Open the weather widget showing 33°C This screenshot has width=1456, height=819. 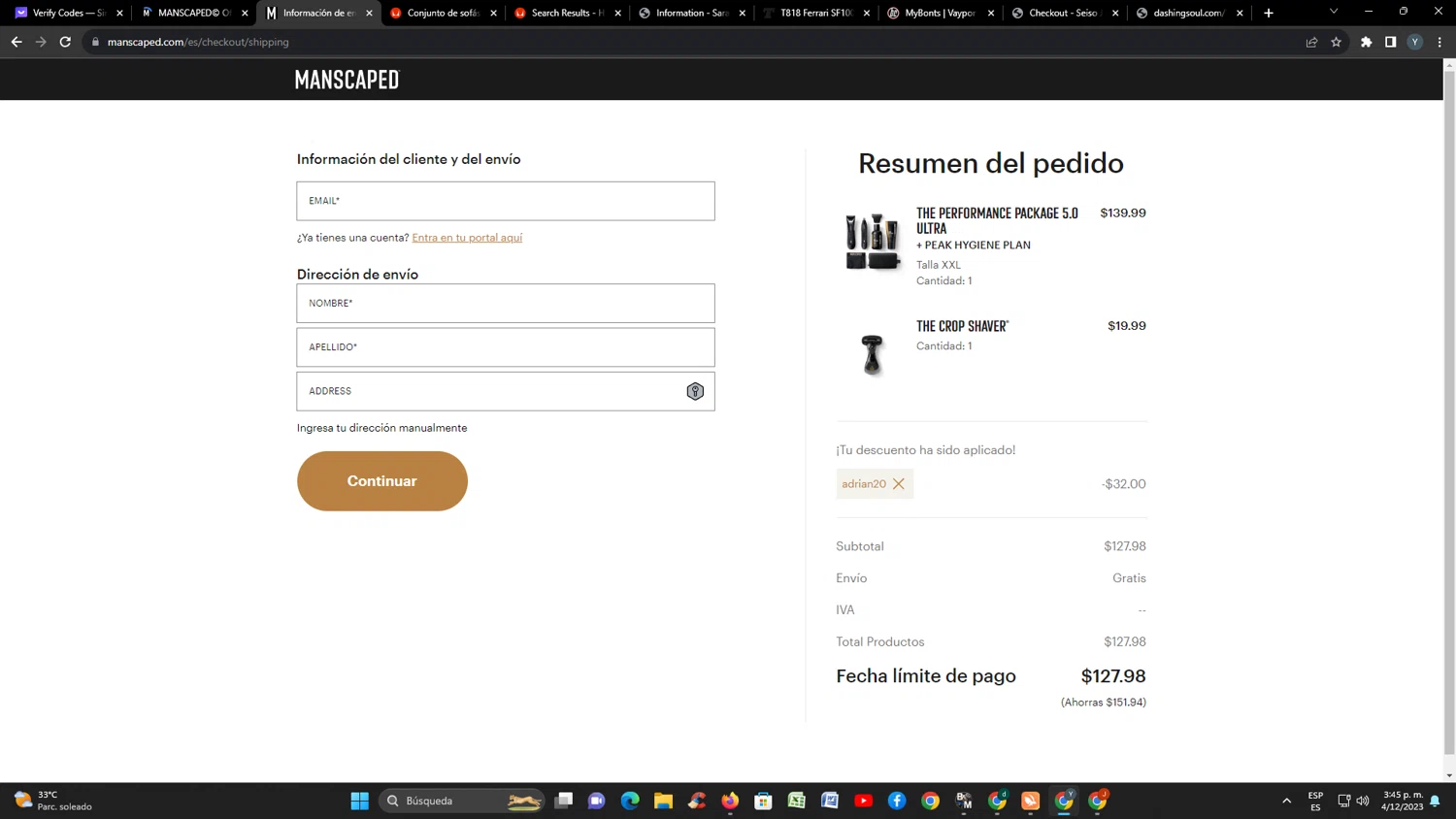[53, 801]
